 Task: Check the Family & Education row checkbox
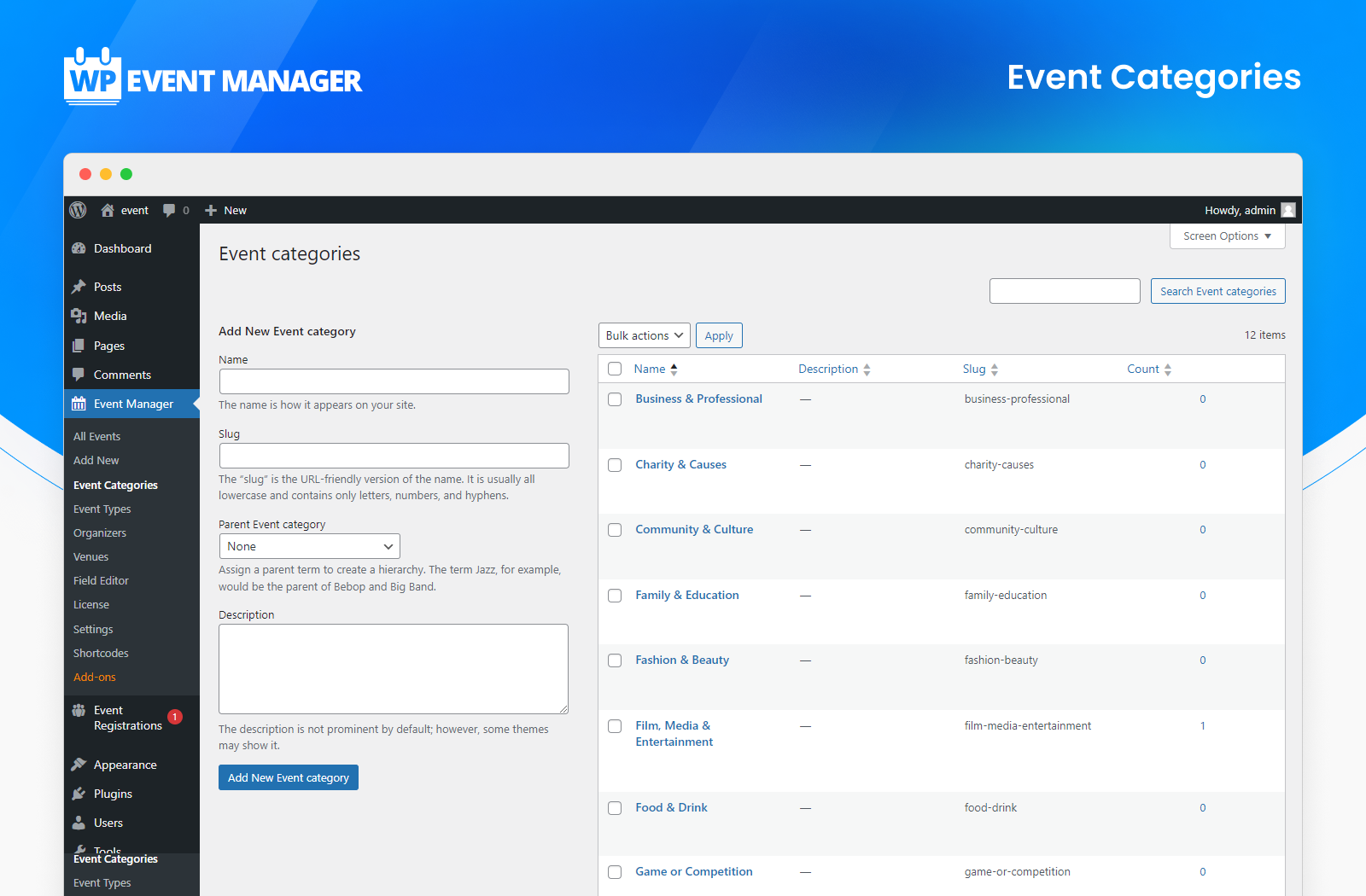(x=615, y=596)
